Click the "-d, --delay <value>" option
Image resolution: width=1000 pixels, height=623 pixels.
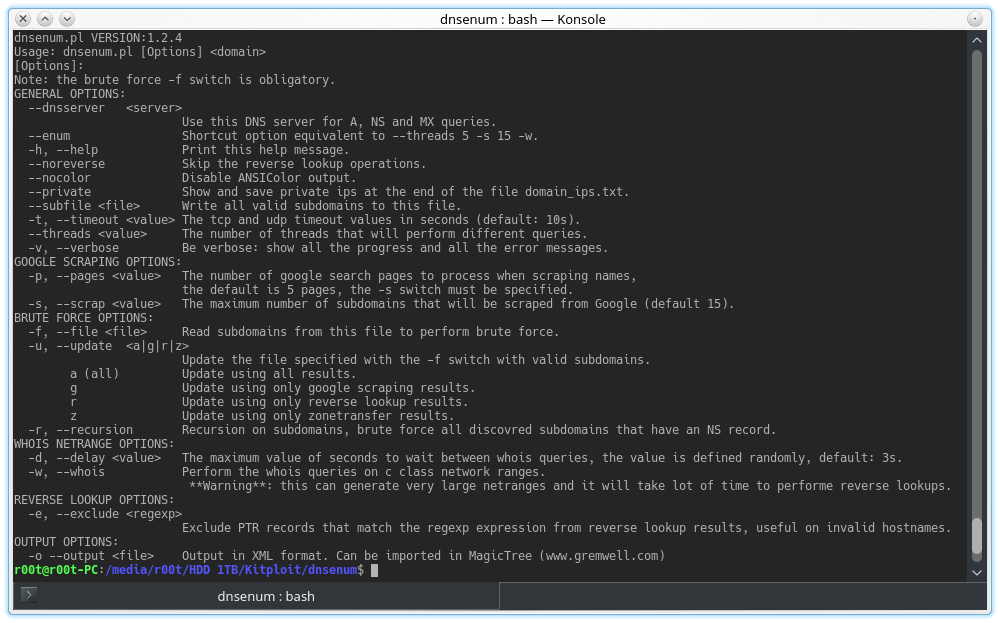[94, 458]
